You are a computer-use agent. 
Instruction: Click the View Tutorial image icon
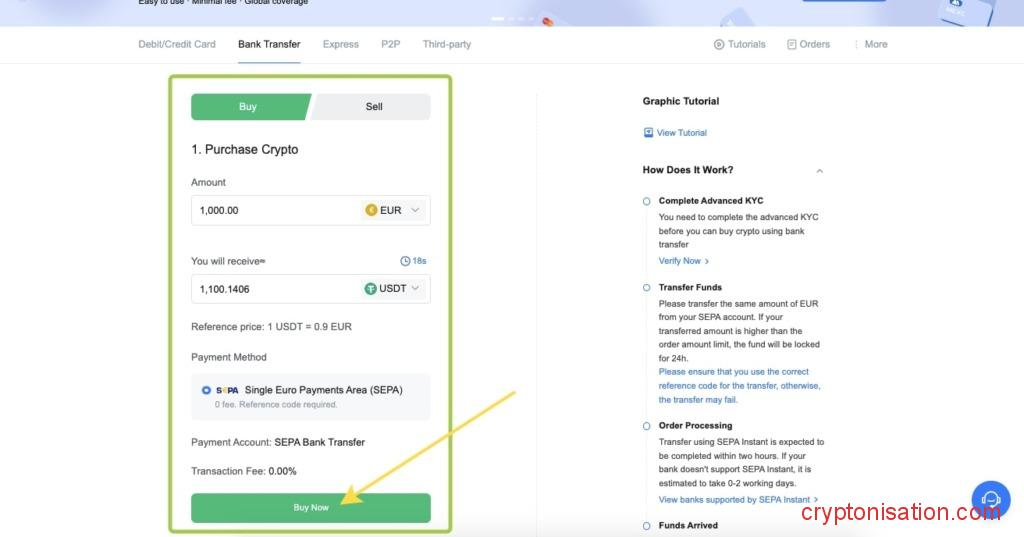[648, 133]
